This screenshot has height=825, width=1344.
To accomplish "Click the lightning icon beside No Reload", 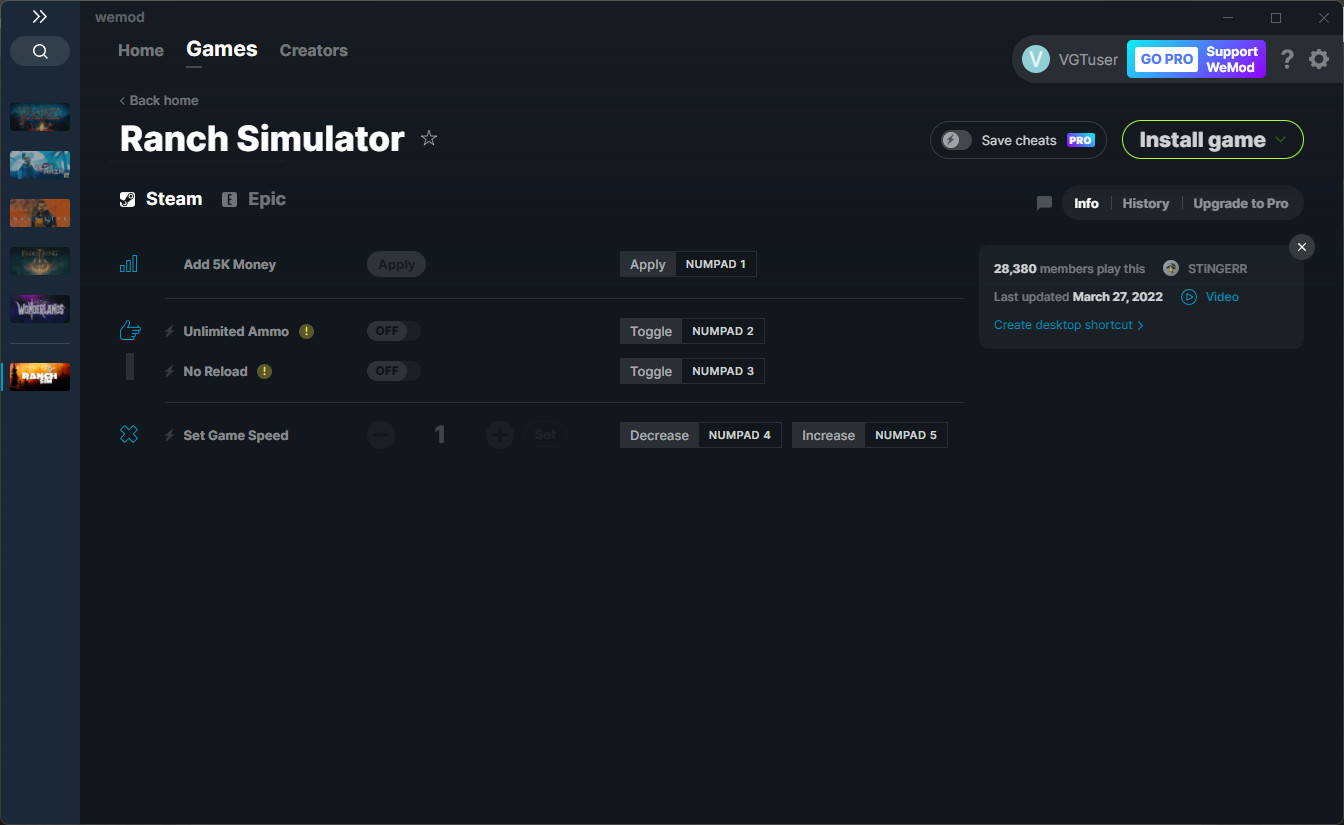I will (x=170, y=371).
